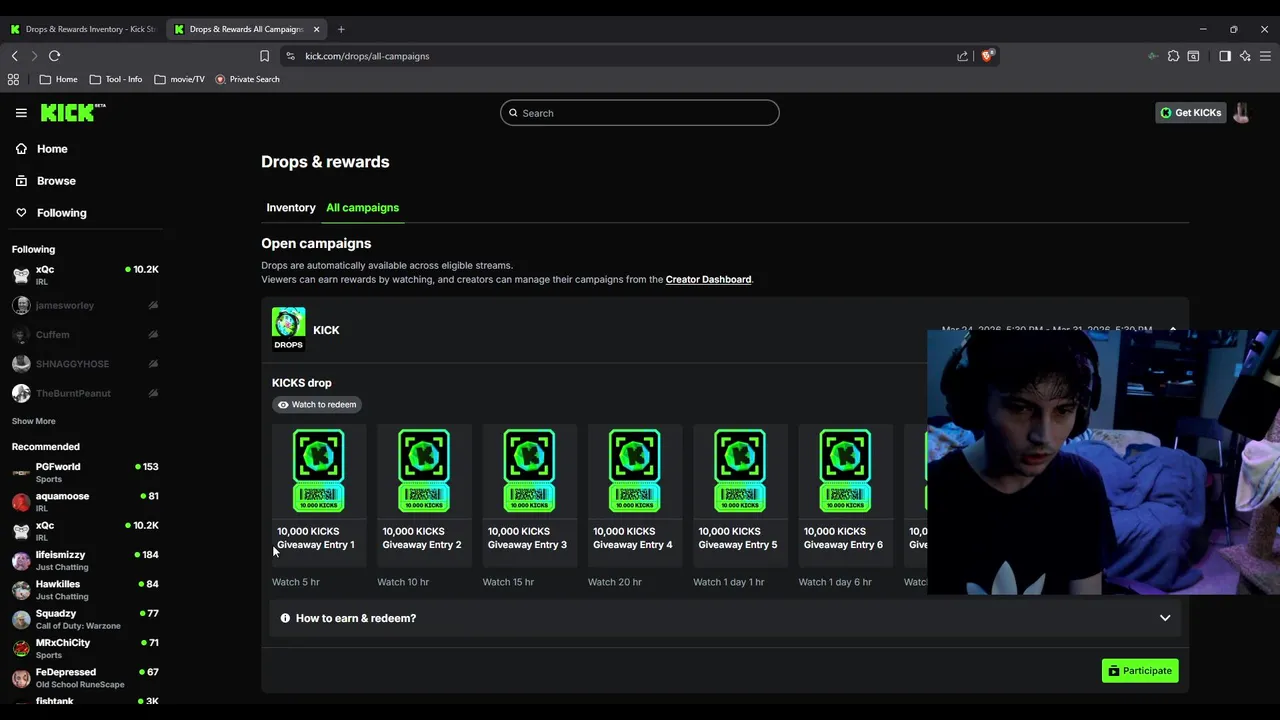Open TheBurntPeanut channel in Following list
Viewport: 1280px width, 720px height.
[85, 393]
